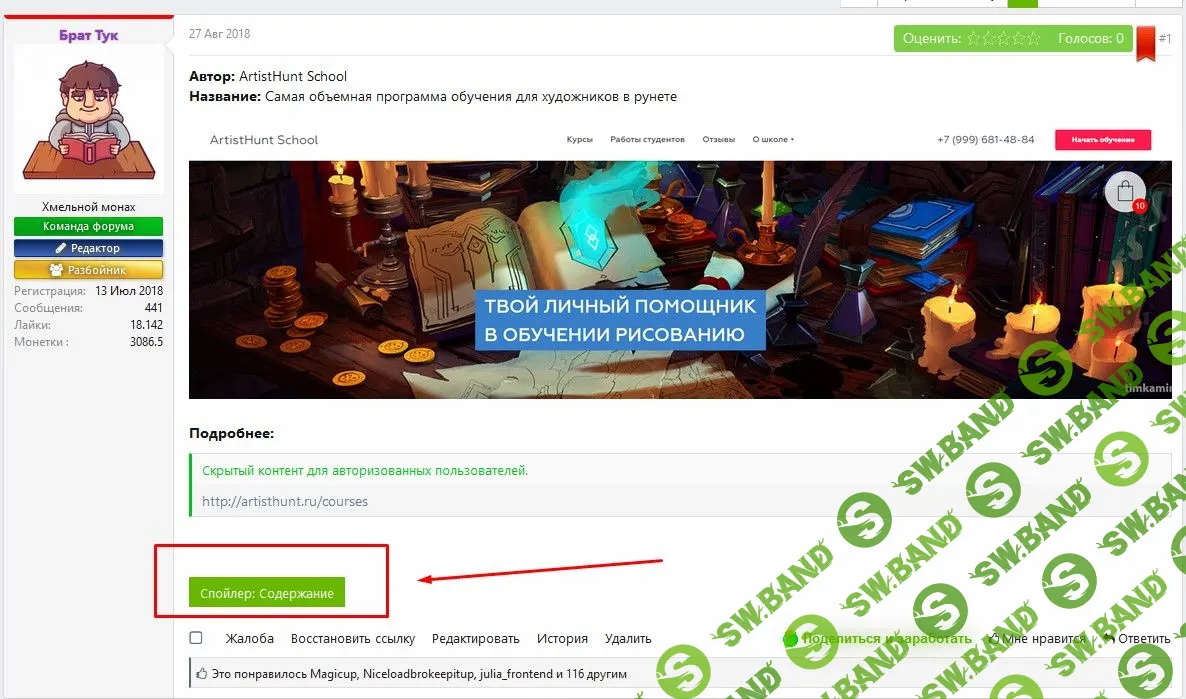This screenshot has height=699, width=1186.
Task: Rate the post with first star
Action: [x=974, y=39]
